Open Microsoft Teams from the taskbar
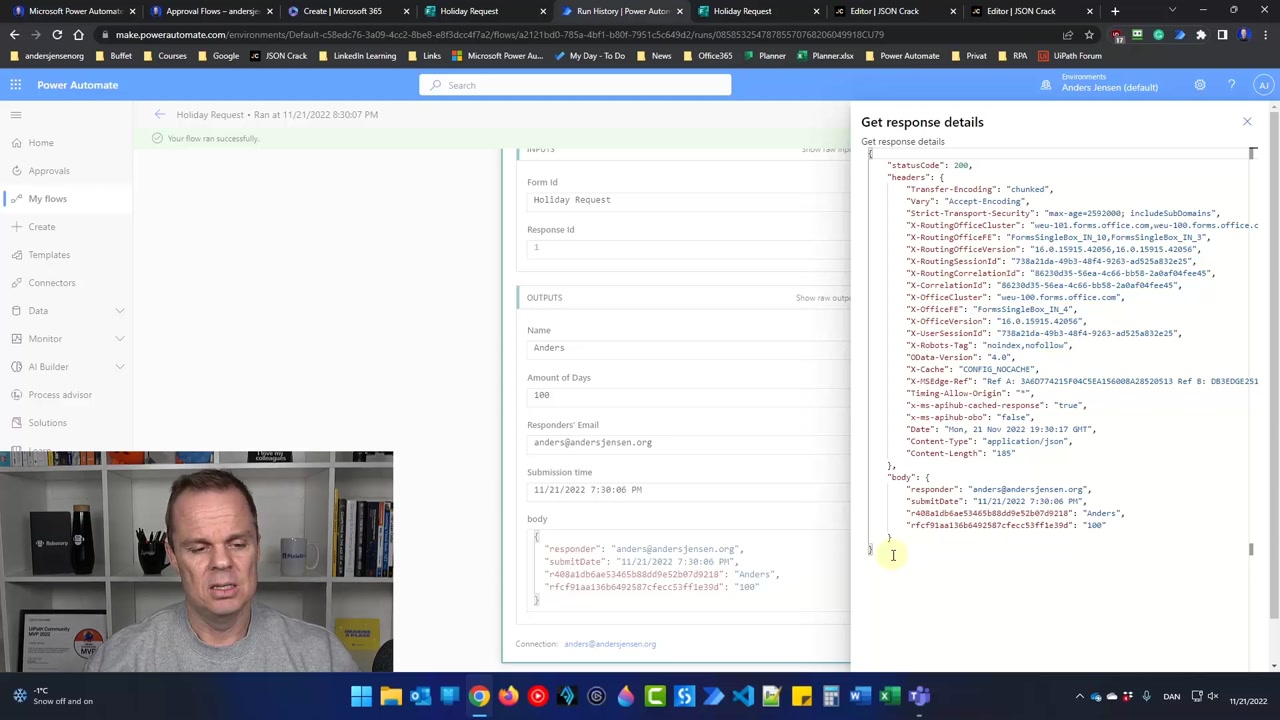Screen dimensions: 1280x720 pos(919,696)
